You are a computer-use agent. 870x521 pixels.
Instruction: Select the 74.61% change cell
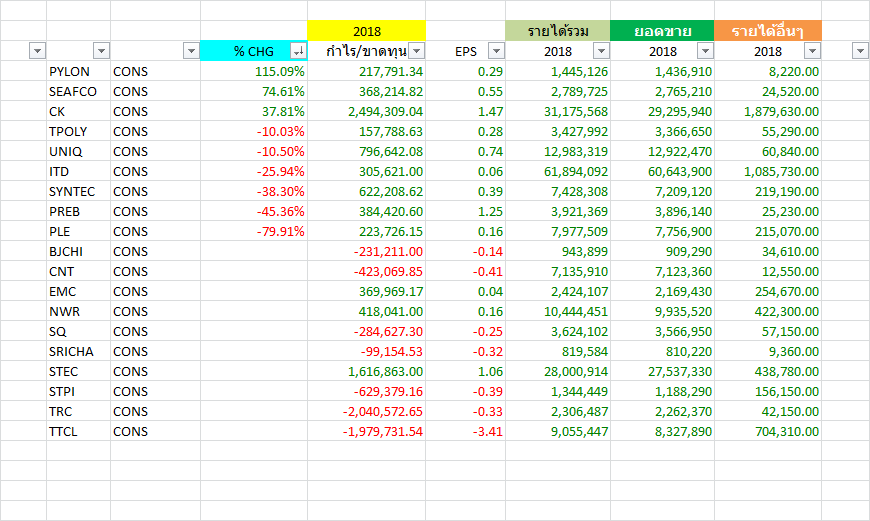(x=254, y=92)
